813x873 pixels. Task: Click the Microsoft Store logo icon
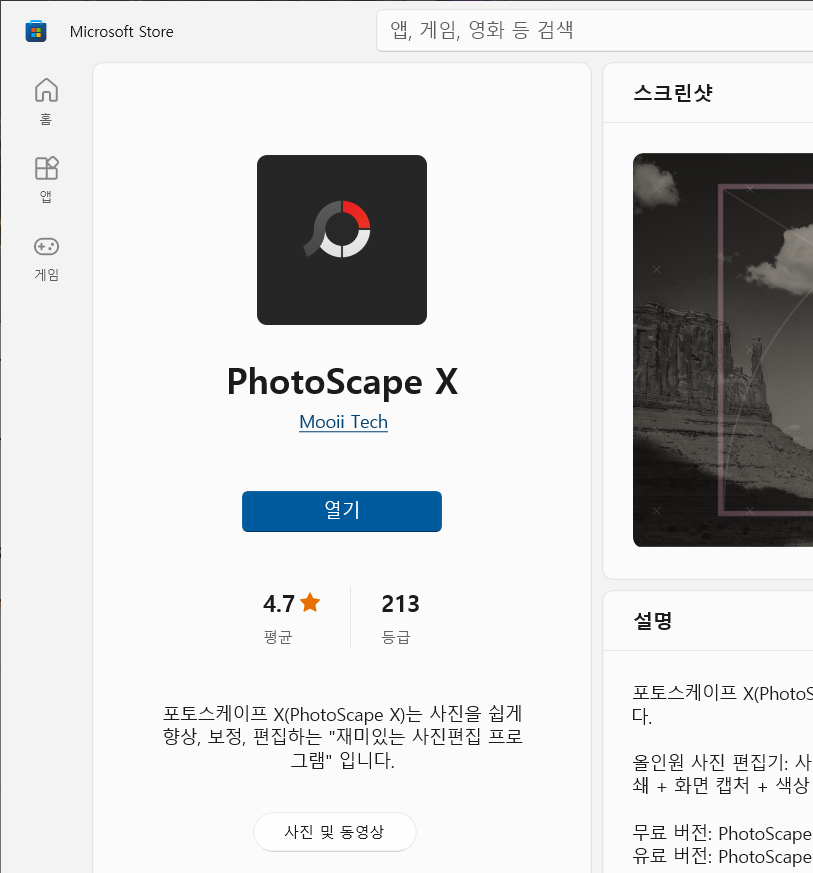[36, 31]
